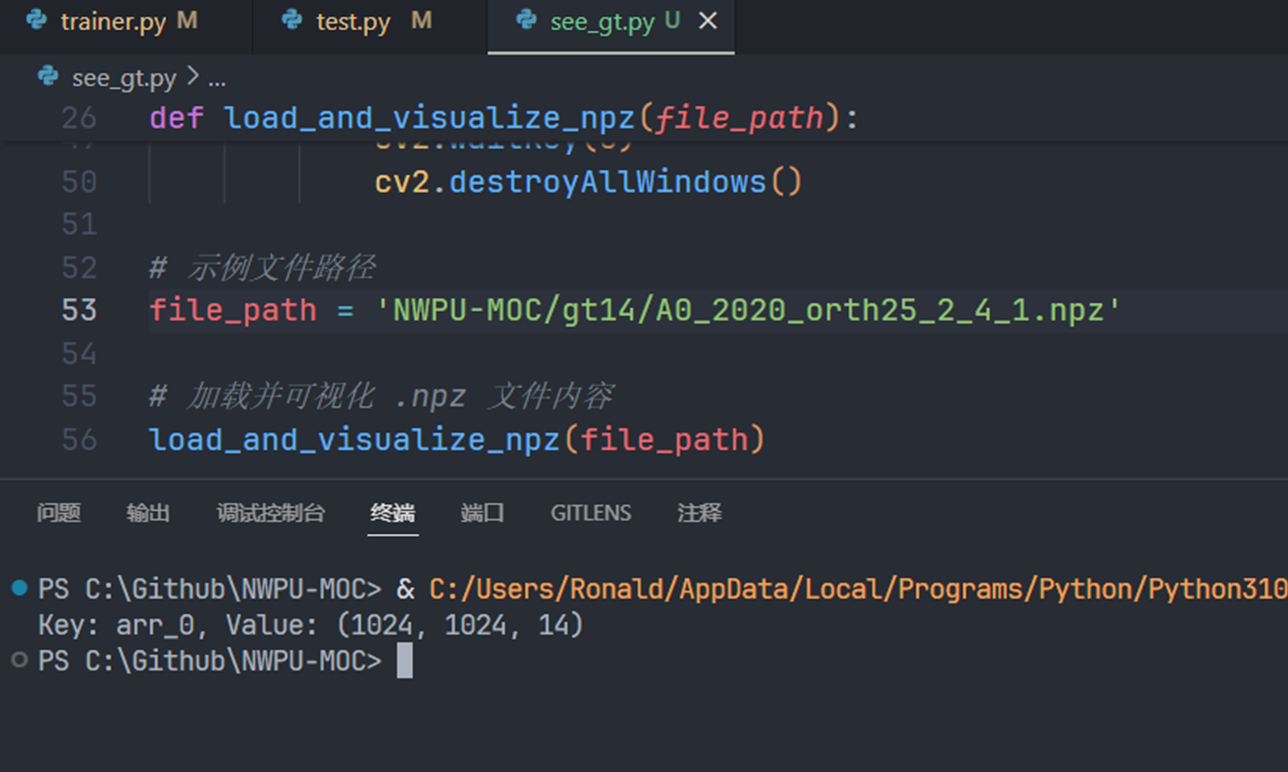Click line number 56 in gutter
Viewport: 1288px width, 772px height.
tap(79, 439)
